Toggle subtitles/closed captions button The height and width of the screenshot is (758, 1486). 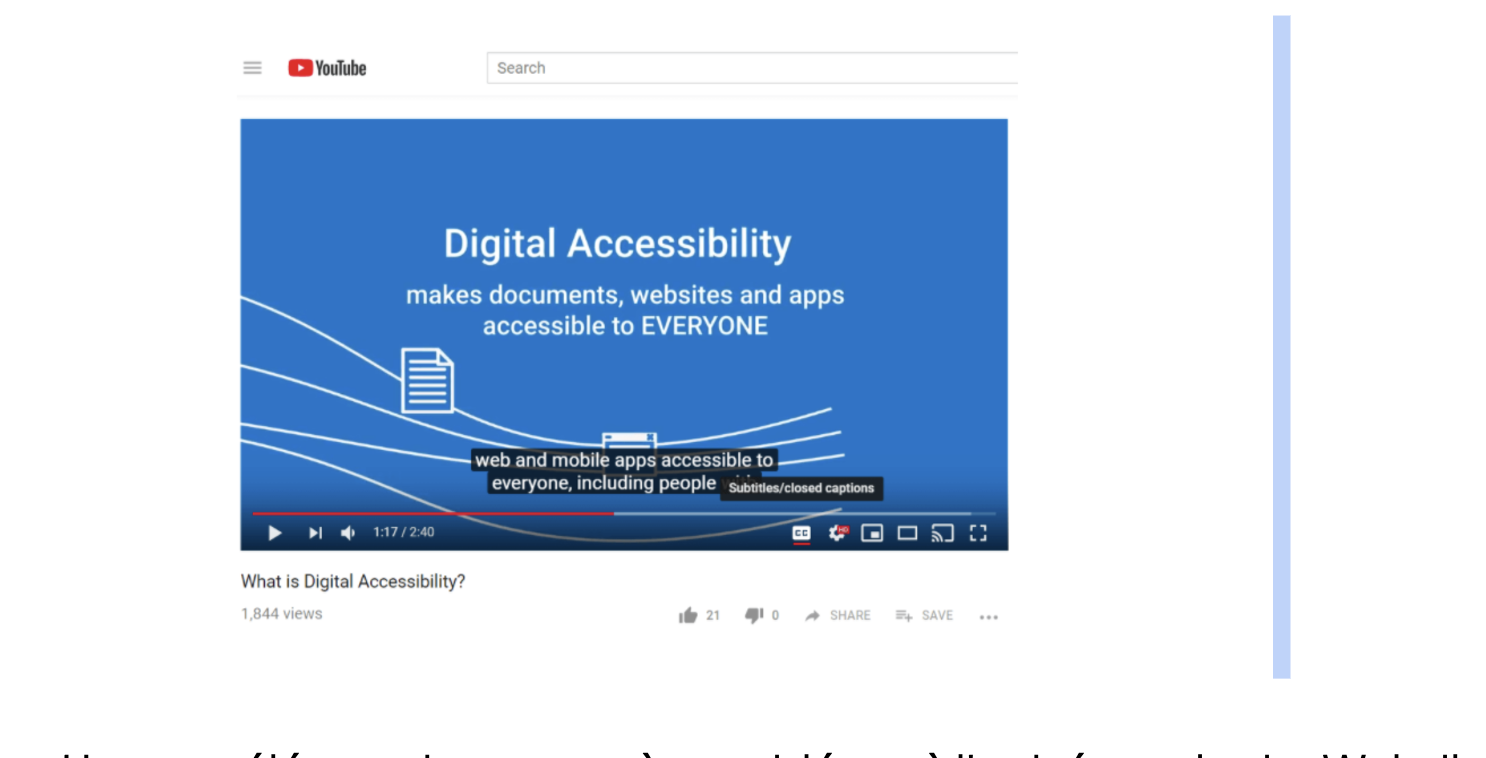(801, 533)
